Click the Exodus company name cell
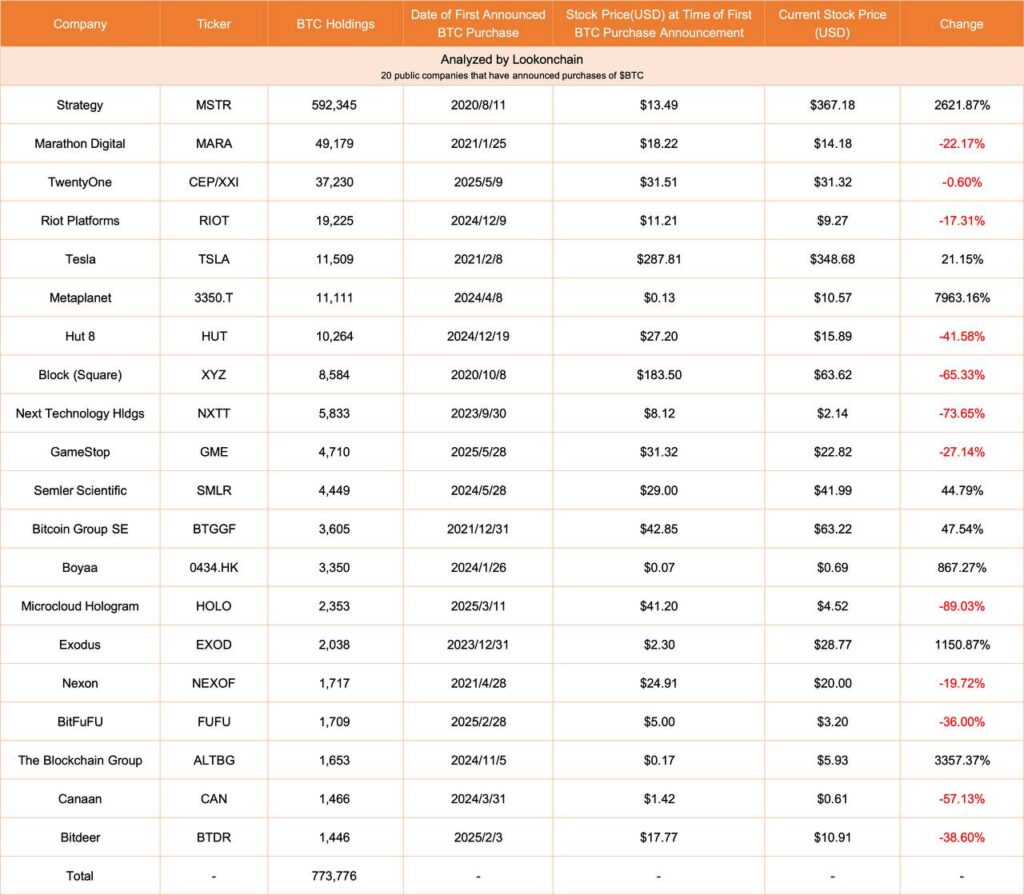This screenshot has width=1024, height=895. click(x=80, y=645)
